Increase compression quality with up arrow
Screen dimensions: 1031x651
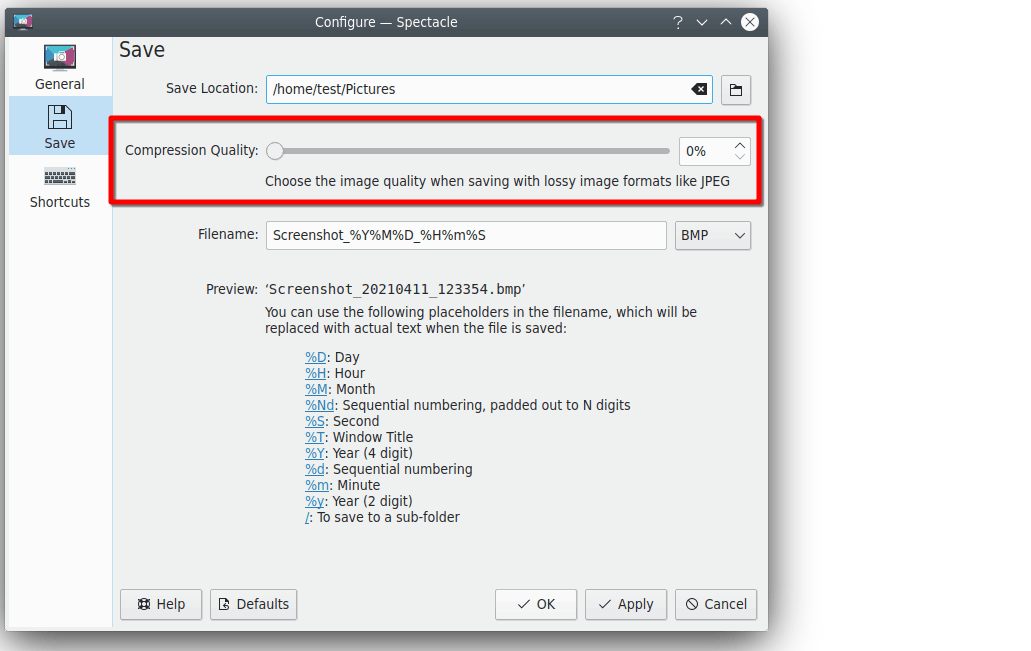740,145
